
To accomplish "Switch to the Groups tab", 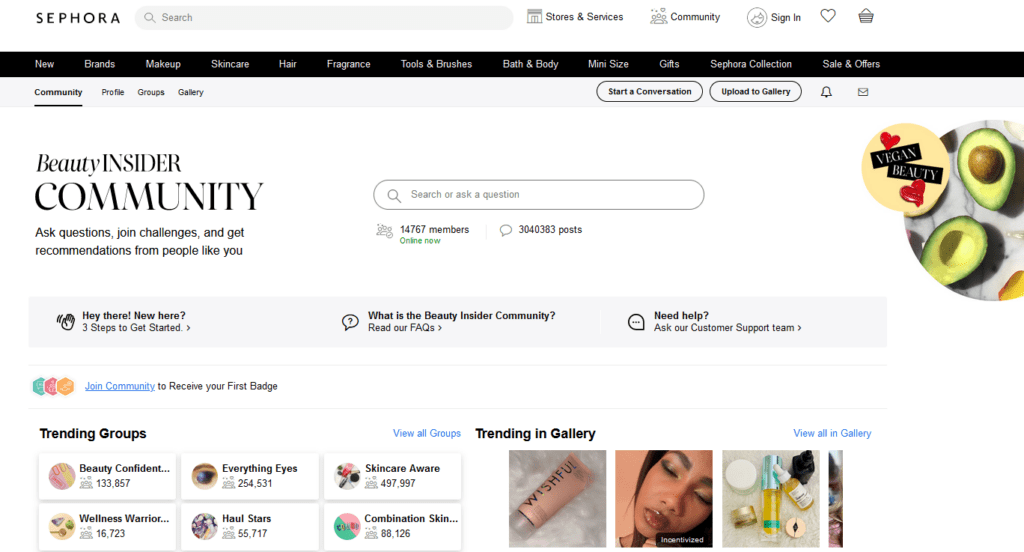I will point(151,92).
